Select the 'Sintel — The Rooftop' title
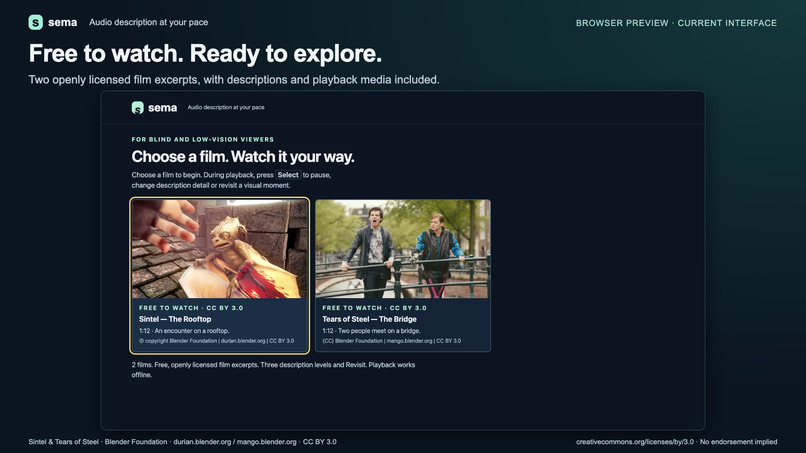The height and width of the screenshot is (453, 806). [x=175, y=319]
